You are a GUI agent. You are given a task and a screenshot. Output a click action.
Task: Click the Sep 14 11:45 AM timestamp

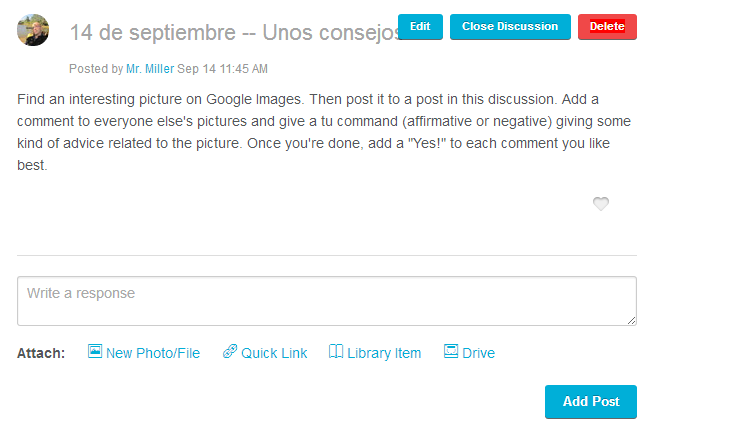(223, 69)
